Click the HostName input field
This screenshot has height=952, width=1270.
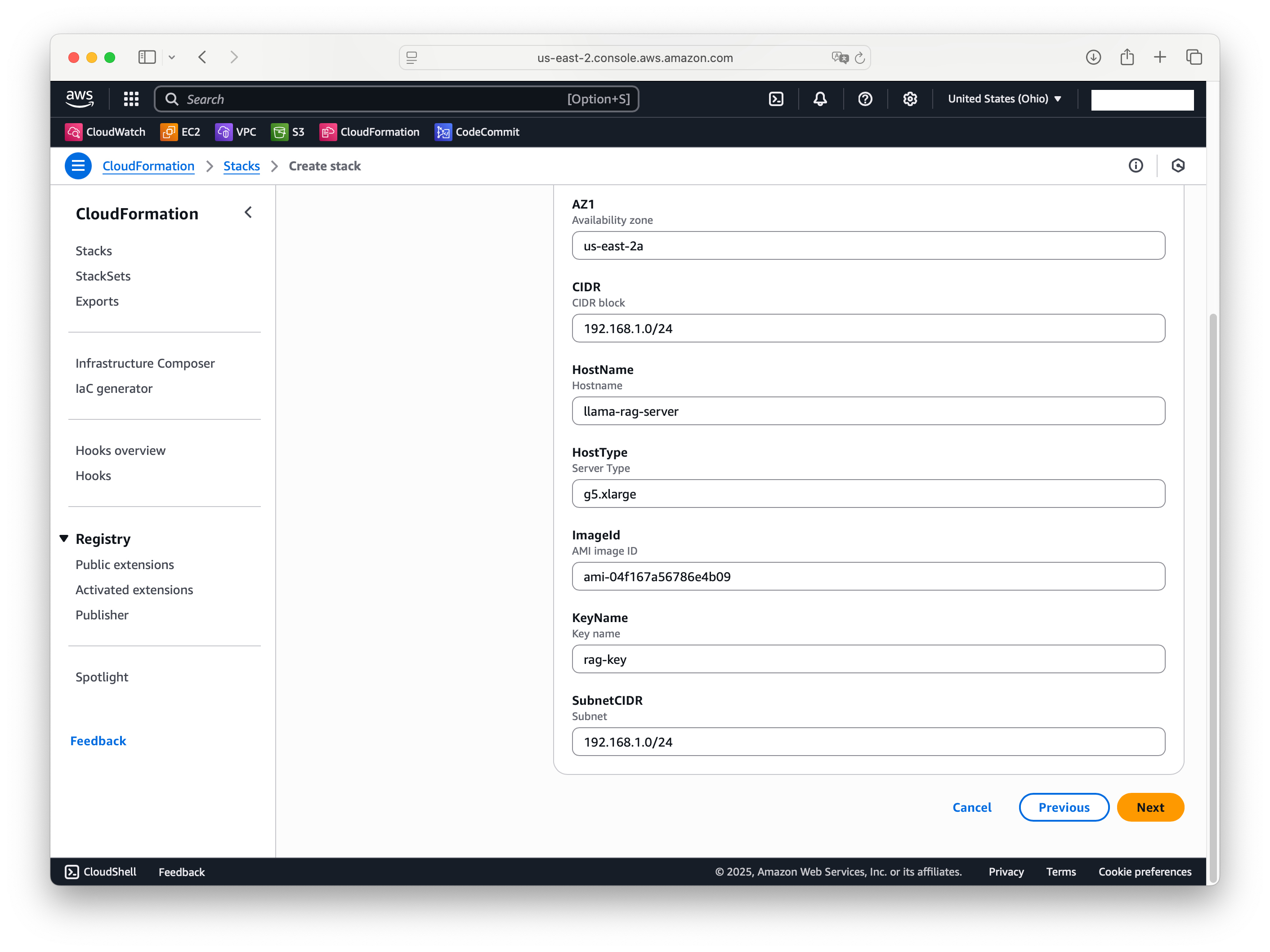(868, 411)
